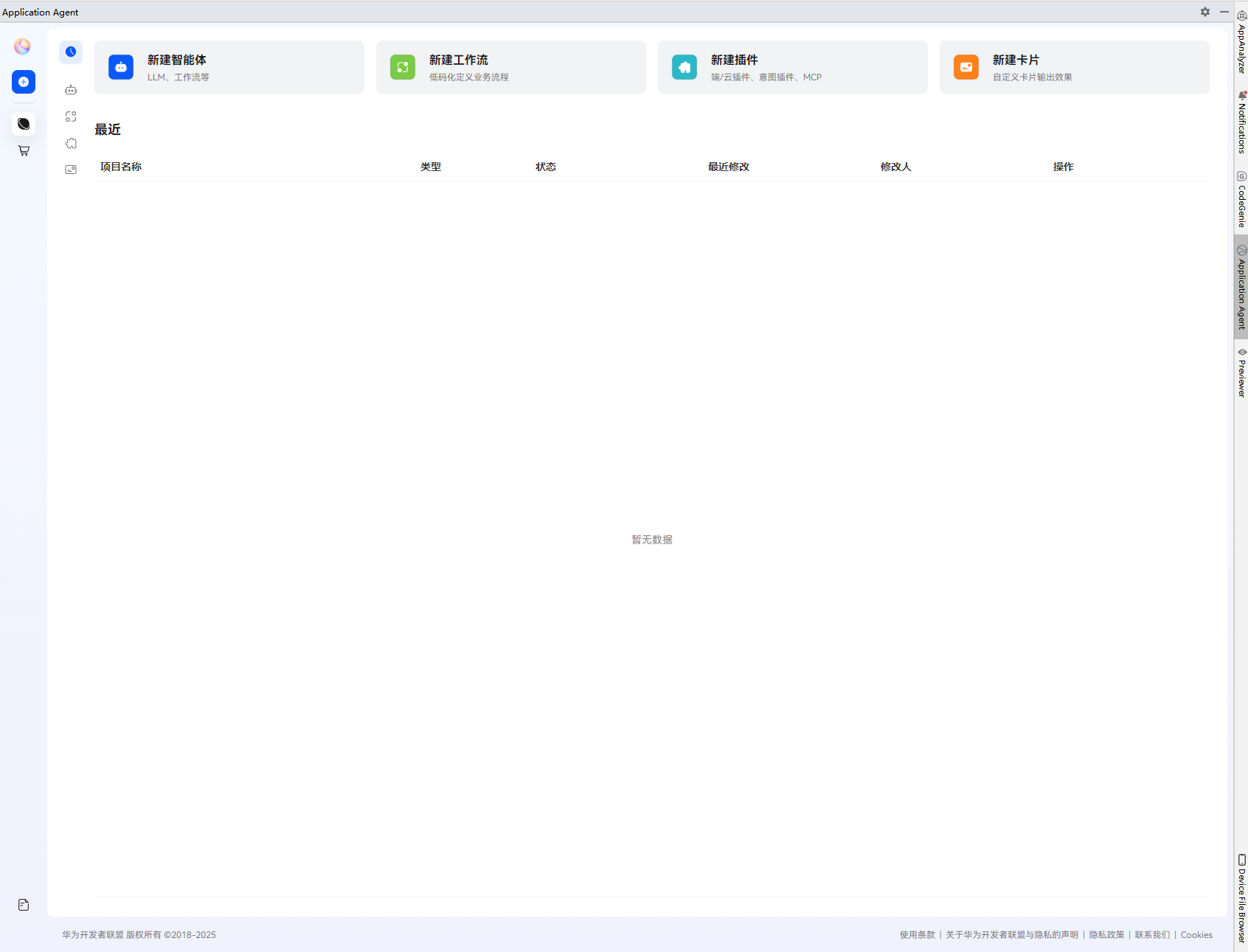Click the document icon at bottom left
Image resolution: width=1248 pixels, height=952 pixels.
tap(23, 904)
